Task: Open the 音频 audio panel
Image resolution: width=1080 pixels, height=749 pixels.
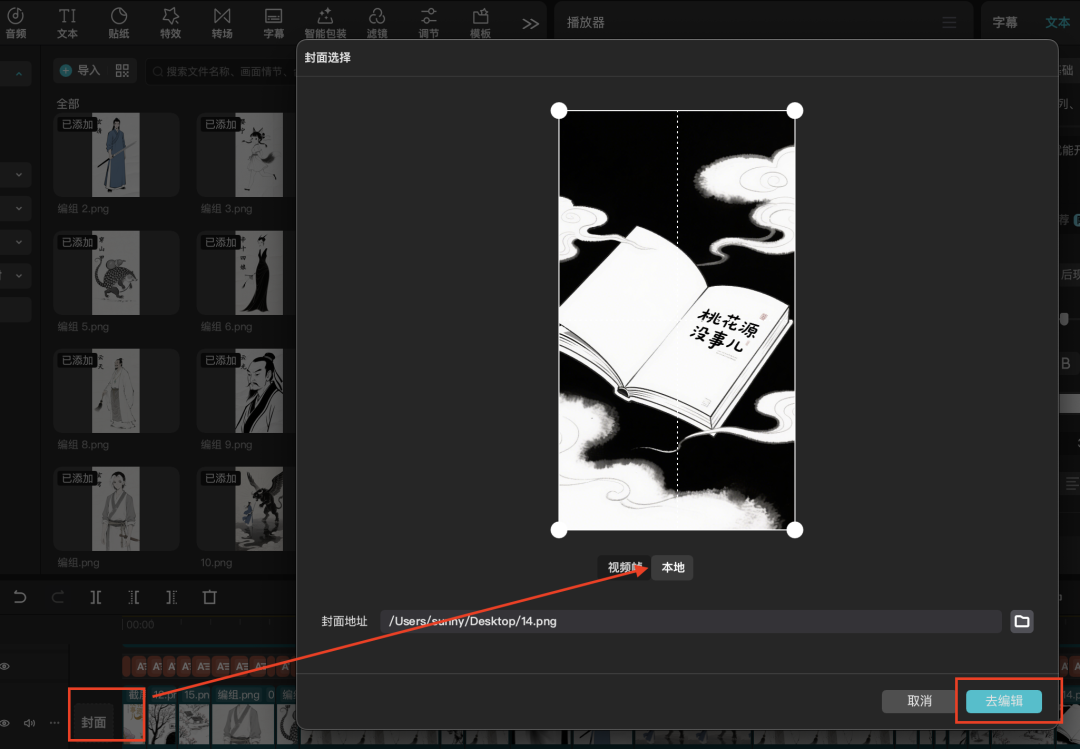Action: click(x=15, y=22)
